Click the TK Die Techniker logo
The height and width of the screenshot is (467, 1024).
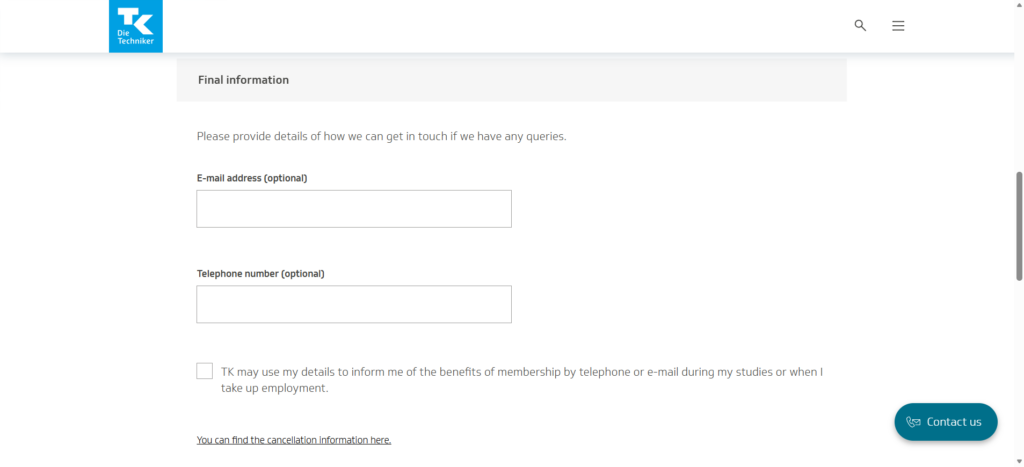(x=135, y=24)
